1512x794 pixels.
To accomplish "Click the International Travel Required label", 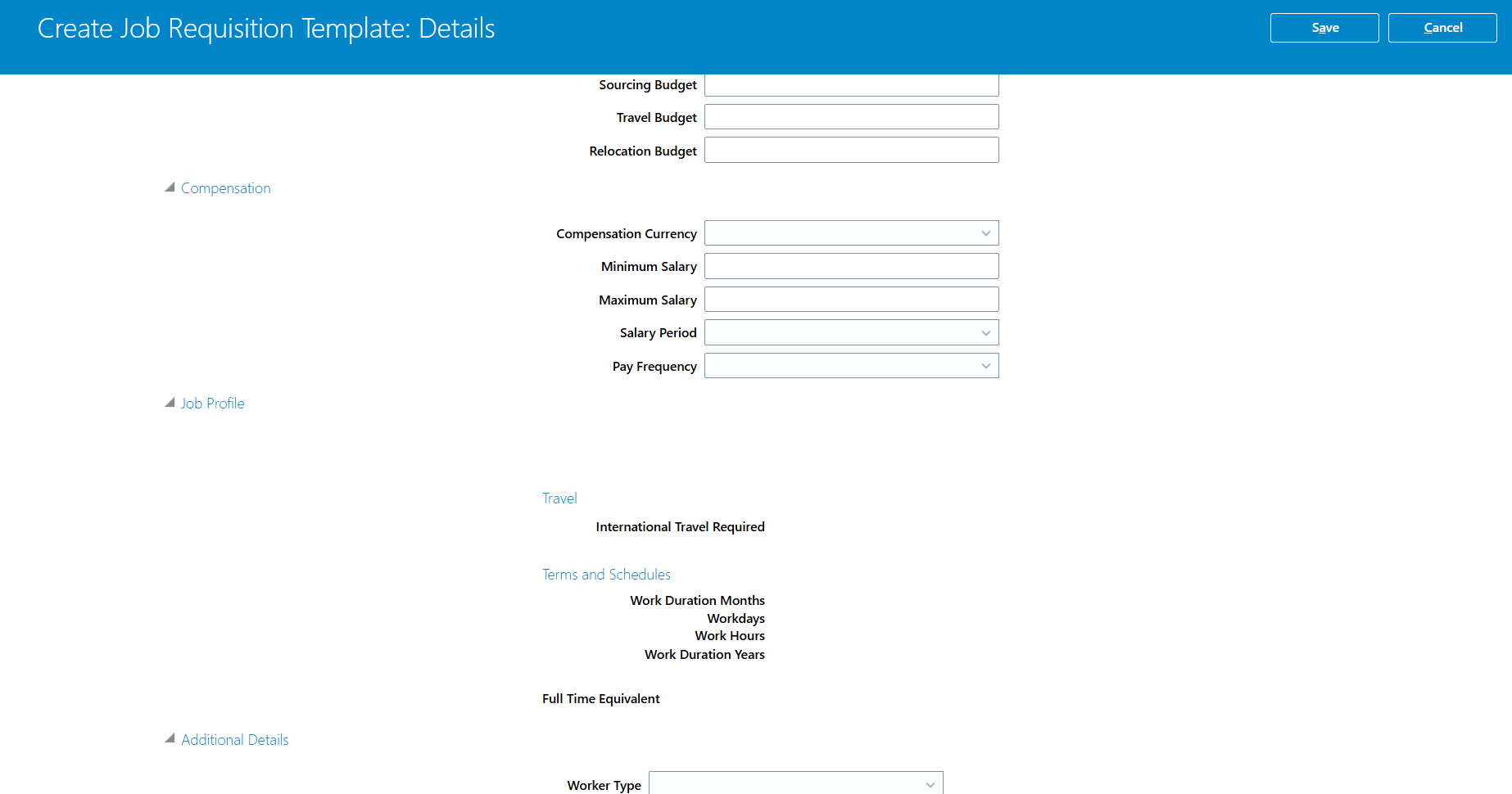I will click(x=681, y=527).
